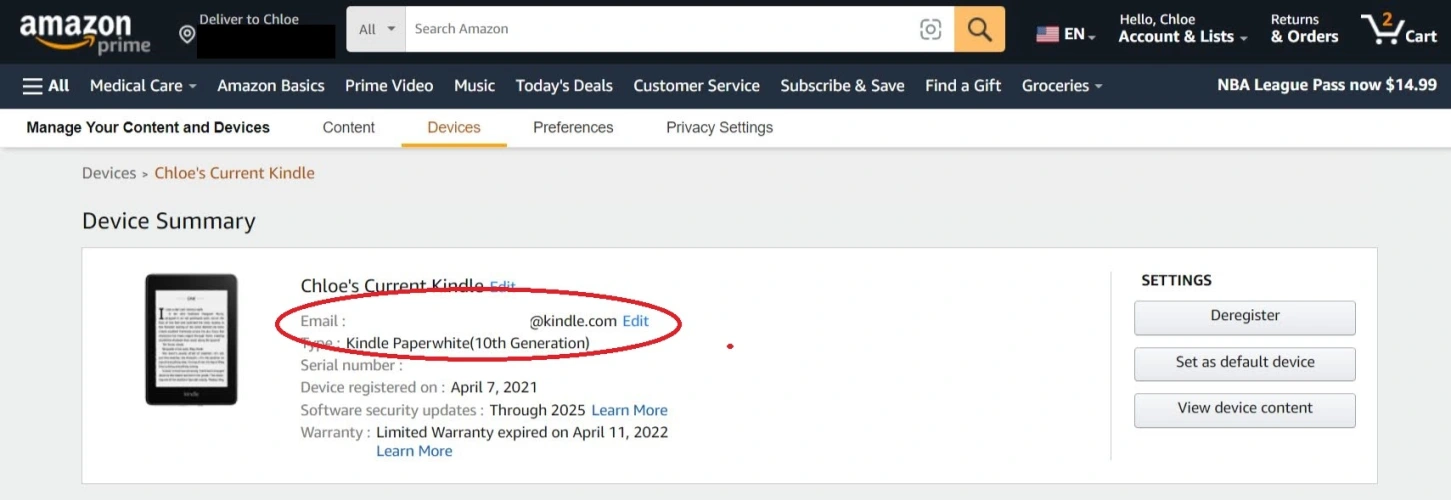Screen dimensions: 1451x500
Task: Click the delivery location pin icon
Action: pos(187,35)
